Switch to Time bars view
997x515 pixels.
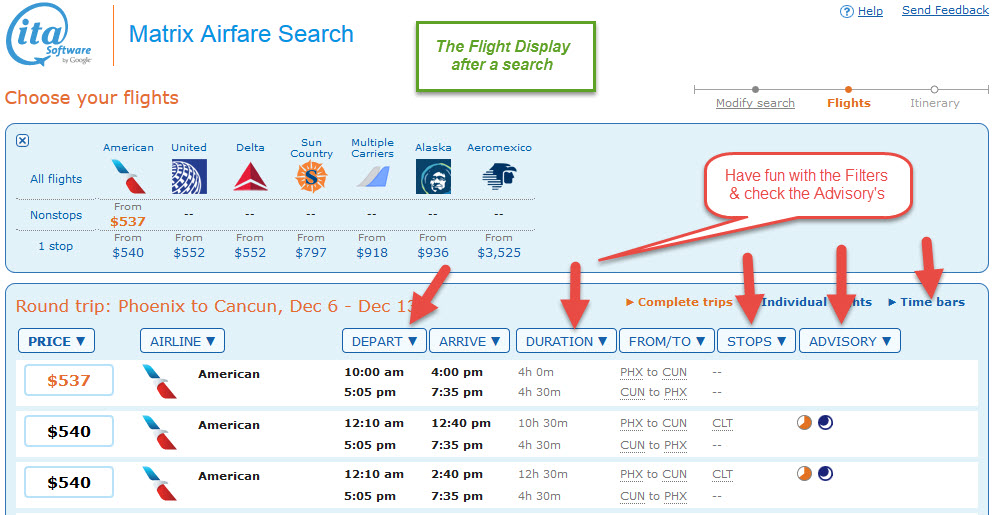click(x=932, y=302)
